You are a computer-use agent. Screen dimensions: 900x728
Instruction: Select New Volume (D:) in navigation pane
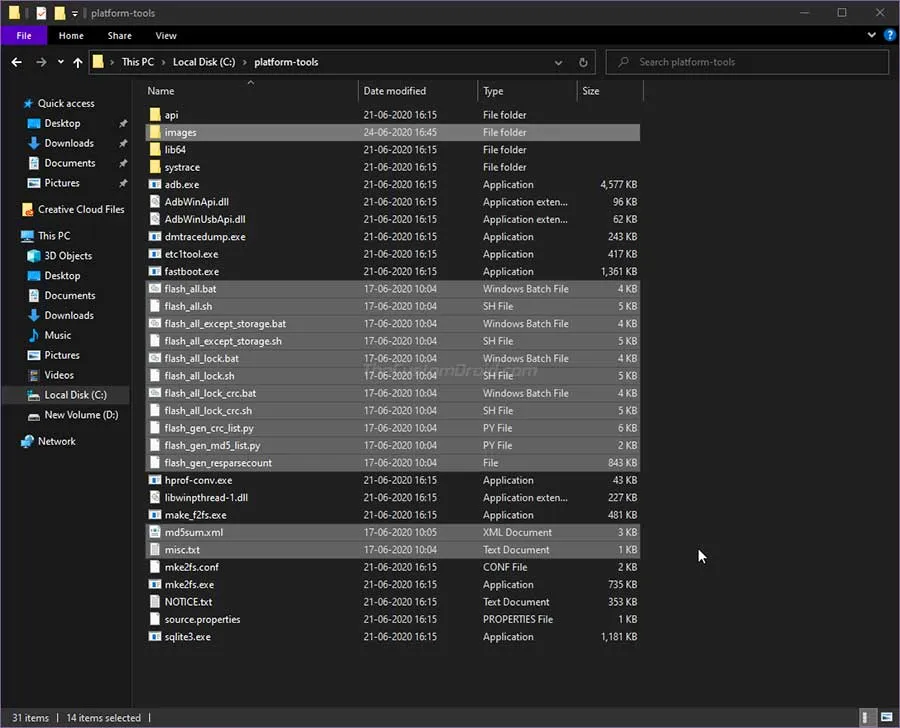pos(80,415)
